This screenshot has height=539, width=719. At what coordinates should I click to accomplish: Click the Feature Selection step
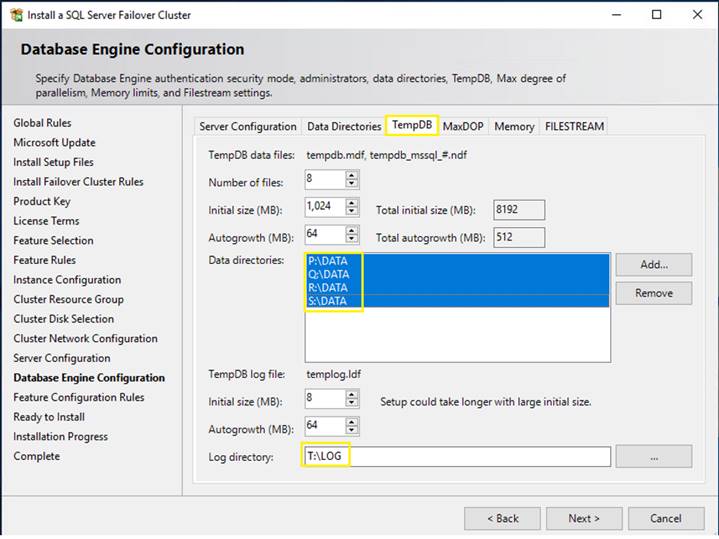pos(53,240)
